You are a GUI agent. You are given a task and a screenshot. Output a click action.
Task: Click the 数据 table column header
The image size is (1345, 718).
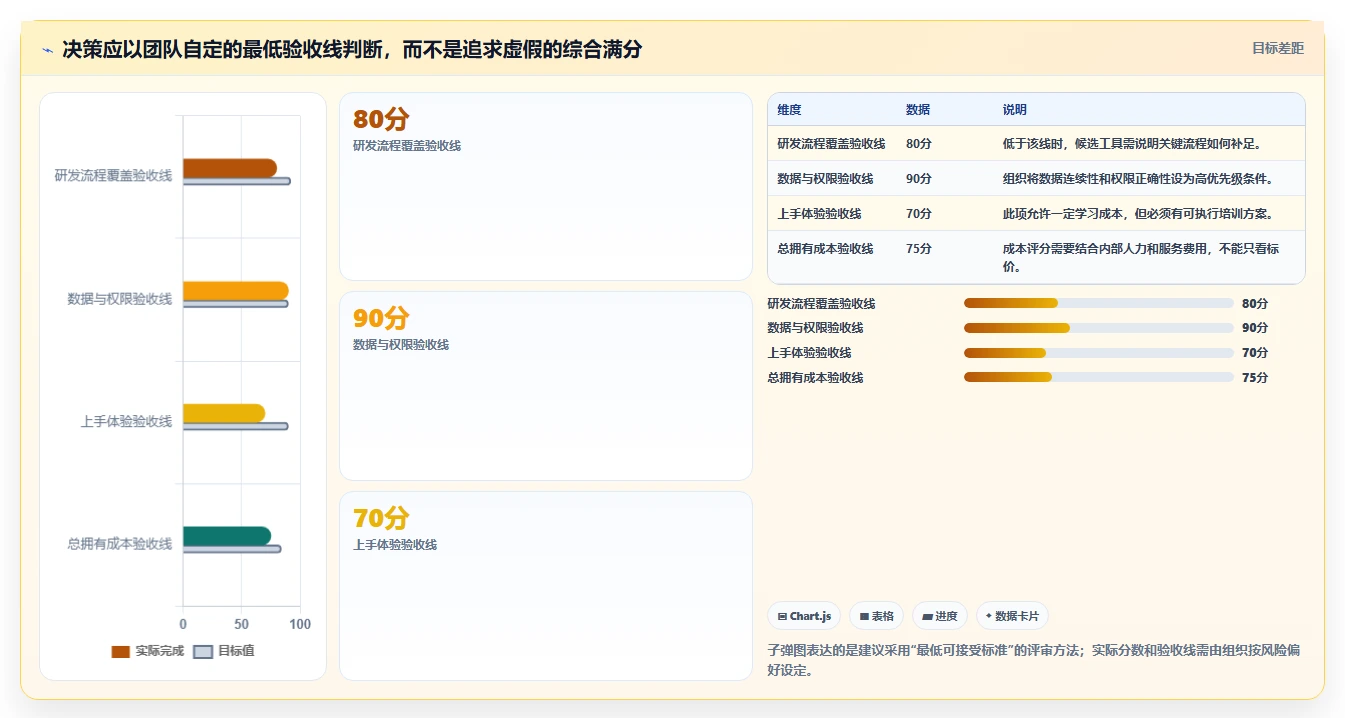tap(918, 110)
